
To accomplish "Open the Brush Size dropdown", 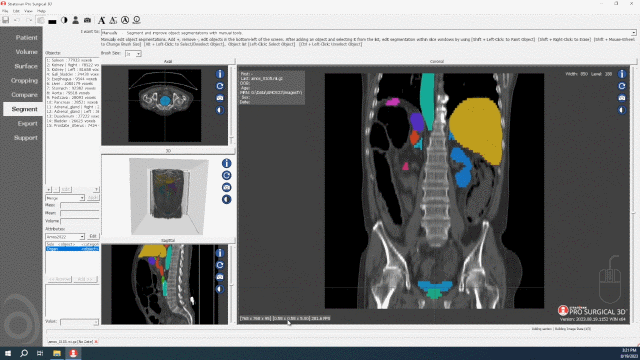I will [x=133, y=54].
